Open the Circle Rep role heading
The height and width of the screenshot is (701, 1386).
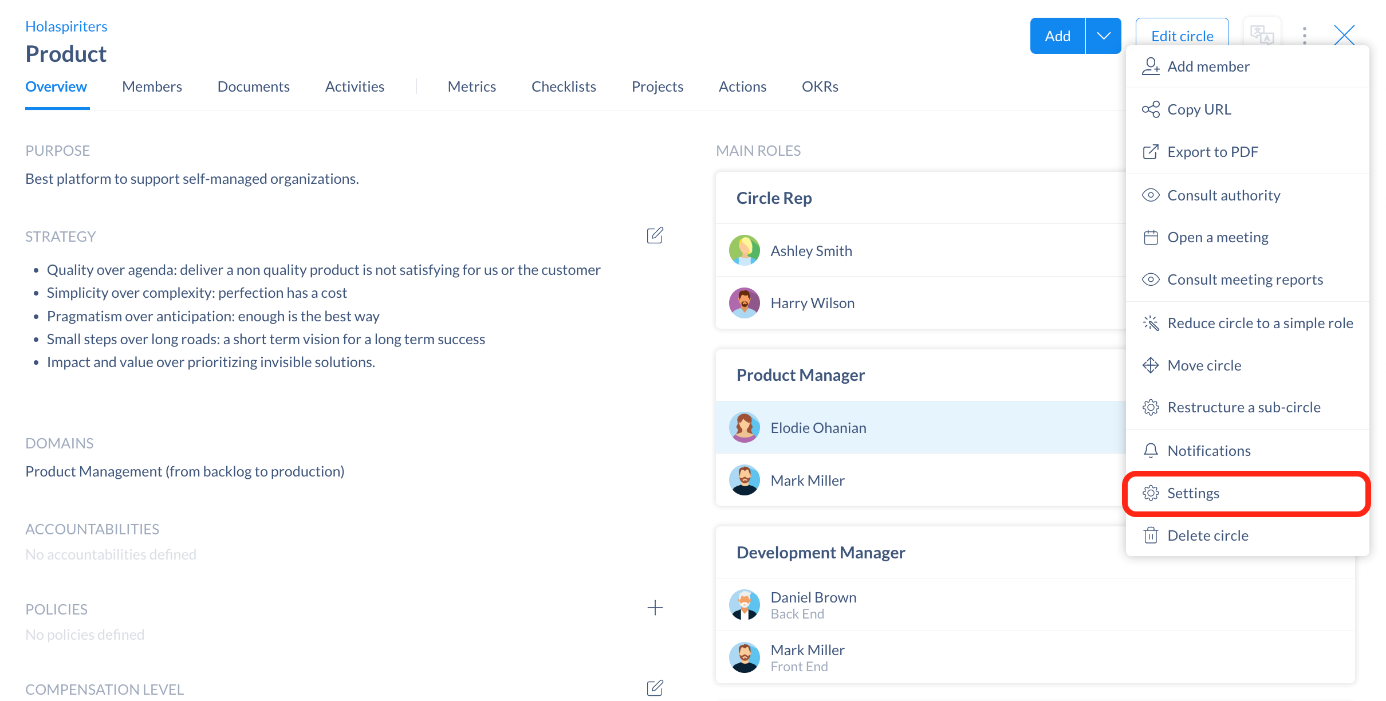point(774,198)
